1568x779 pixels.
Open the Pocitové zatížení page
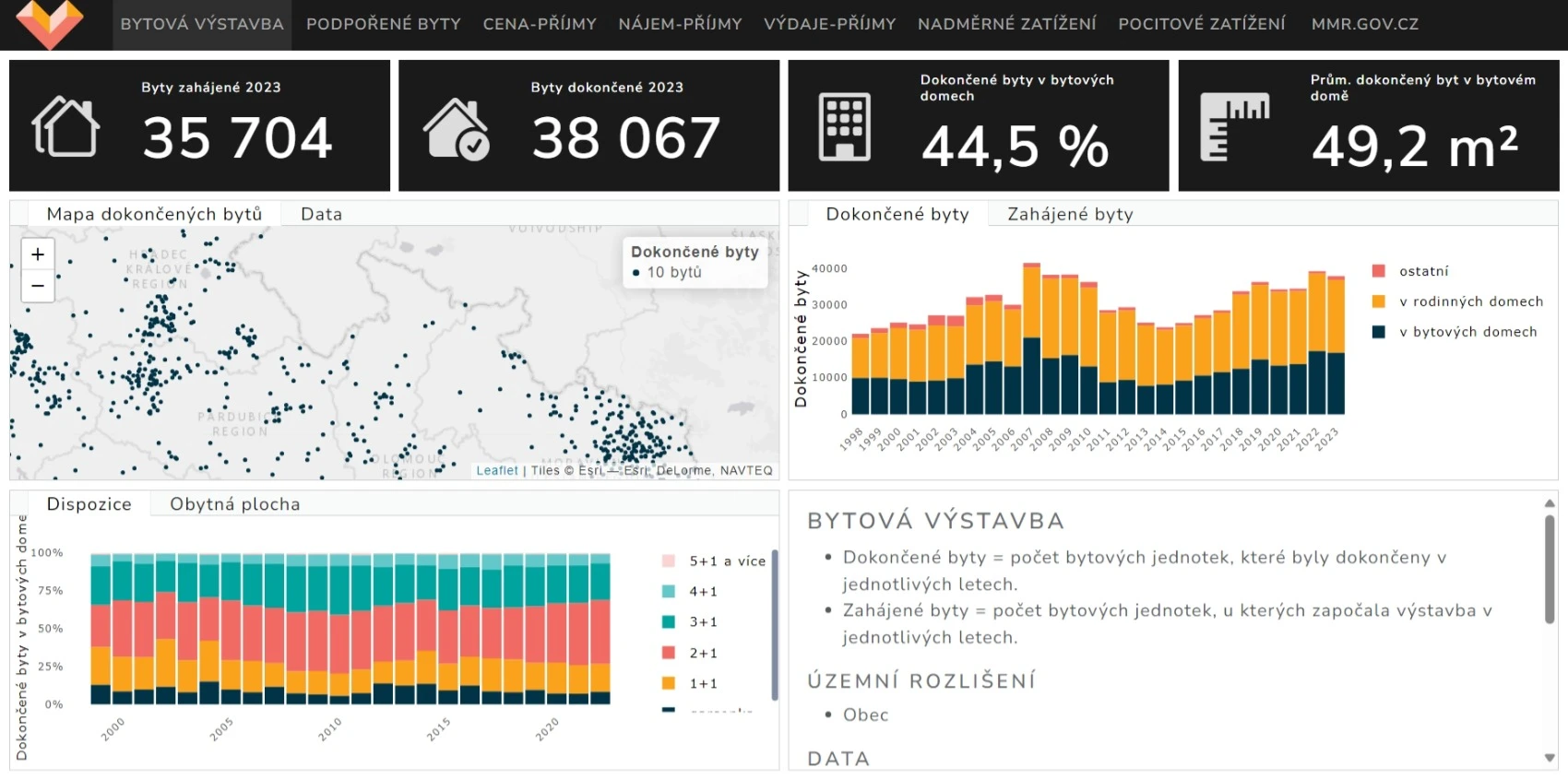tap(1201, 24)
